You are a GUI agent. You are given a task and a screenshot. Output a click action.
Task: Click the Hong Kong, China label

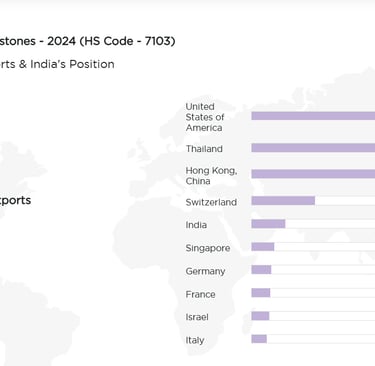pyautogui.click(x=211, y=176)
